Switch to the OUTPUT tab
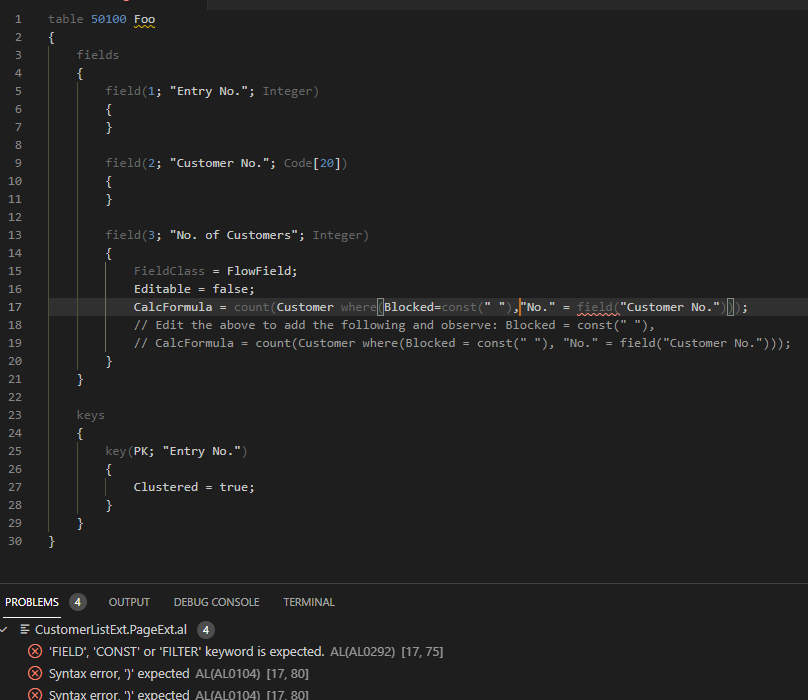 (129, 601)
